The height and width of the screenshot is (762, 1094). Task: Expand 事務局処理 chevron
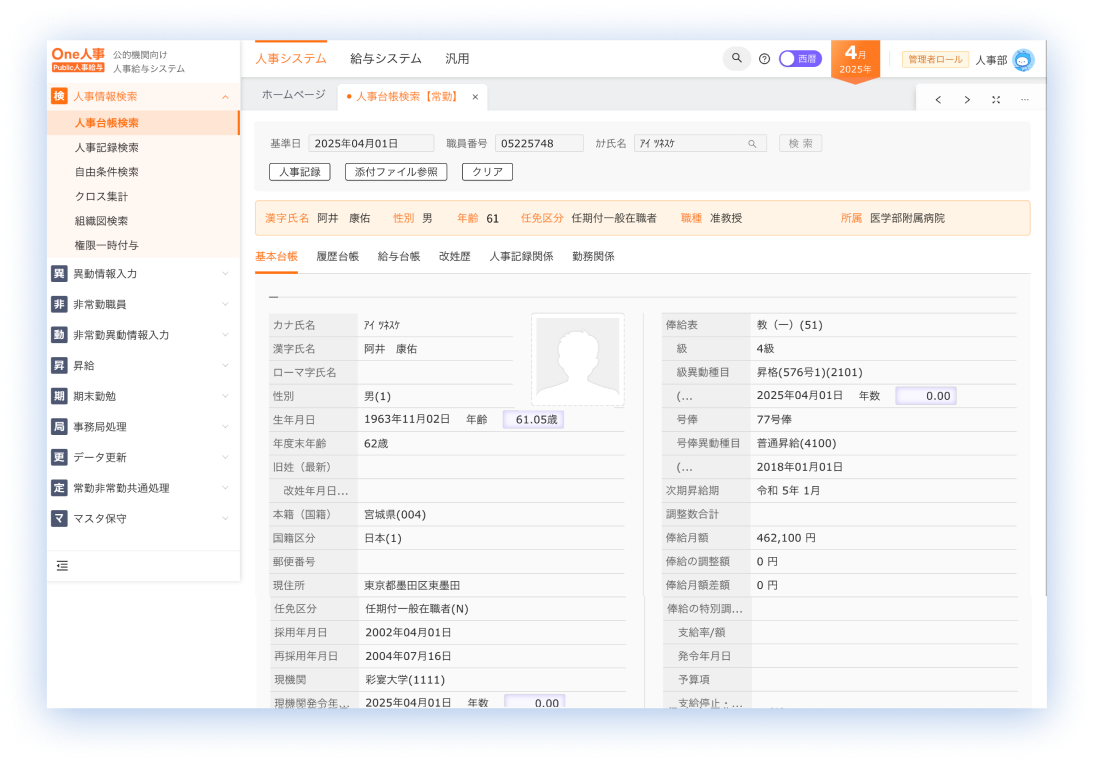pyautogui.click(x=225, y=426)
